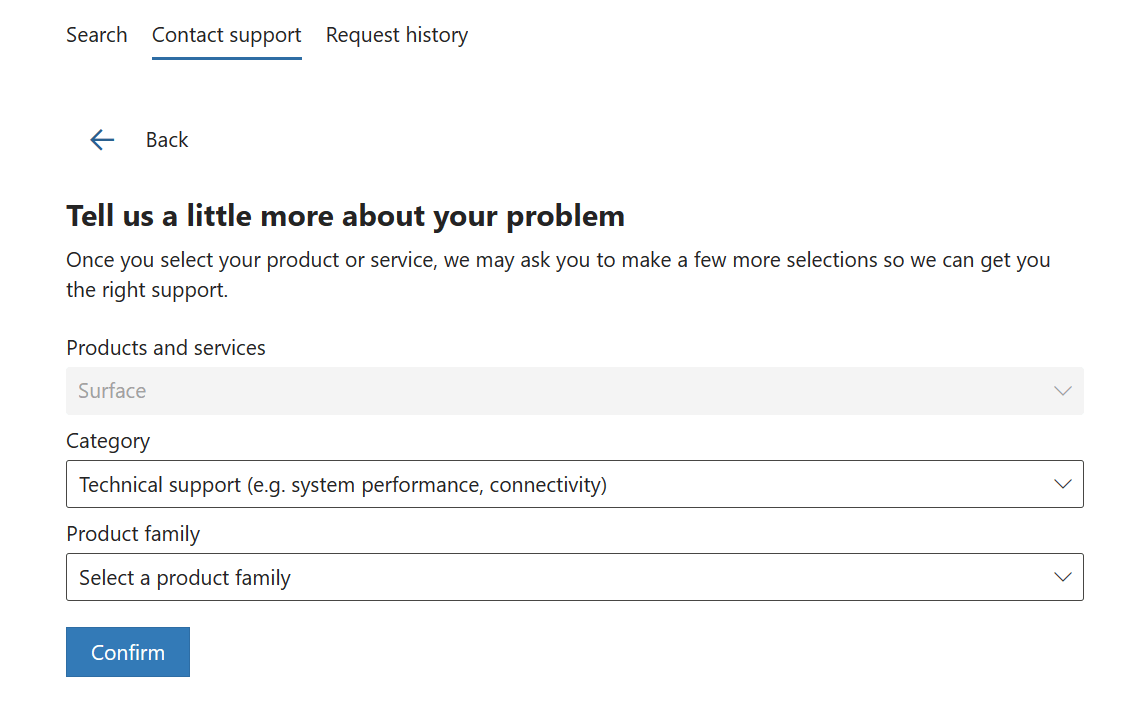The width and height of the screenshot is (1132, 727).
Task: Expand the Product family dropdown
Action: [x=574, y=577]
